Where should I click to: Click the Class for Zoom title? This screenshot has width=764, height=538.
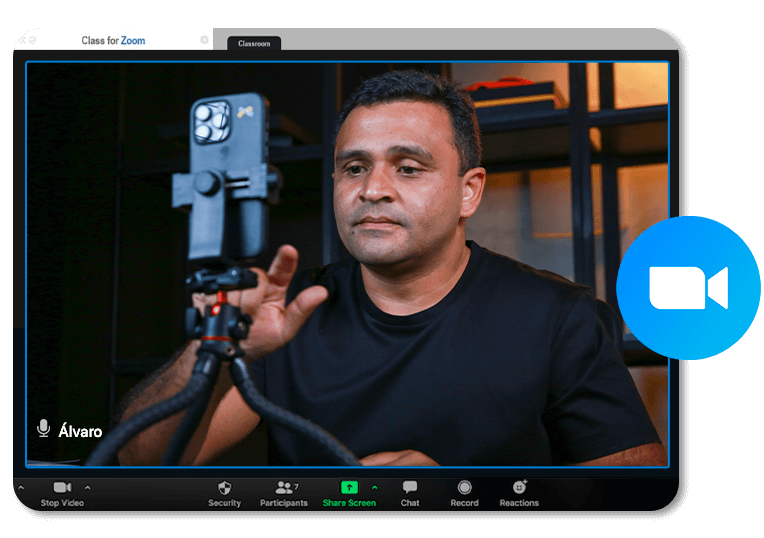click(x=113, y=40)
